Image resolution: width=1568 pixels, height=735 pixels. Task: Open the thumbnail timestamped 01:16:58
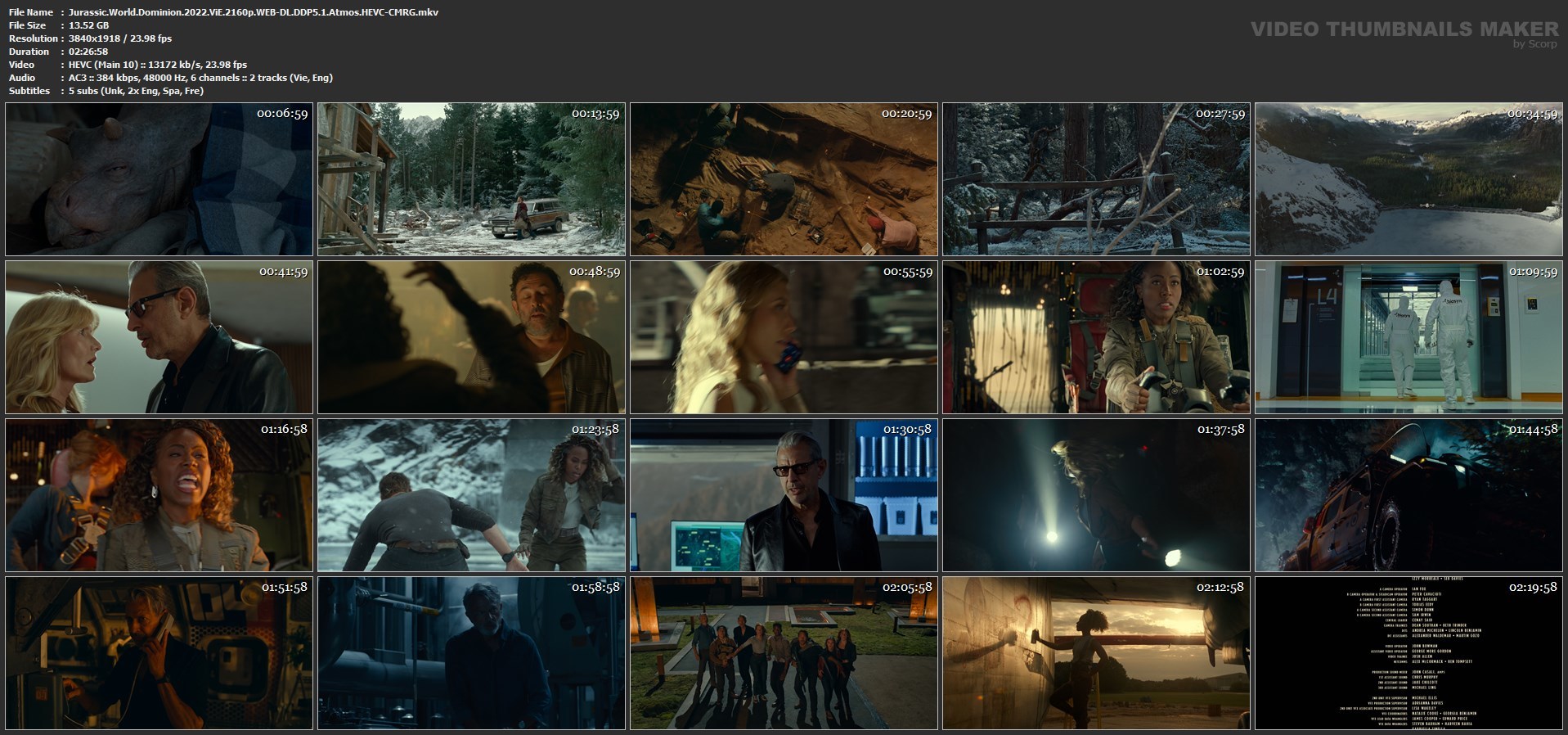pyautogui.click(x=159, y=495)
